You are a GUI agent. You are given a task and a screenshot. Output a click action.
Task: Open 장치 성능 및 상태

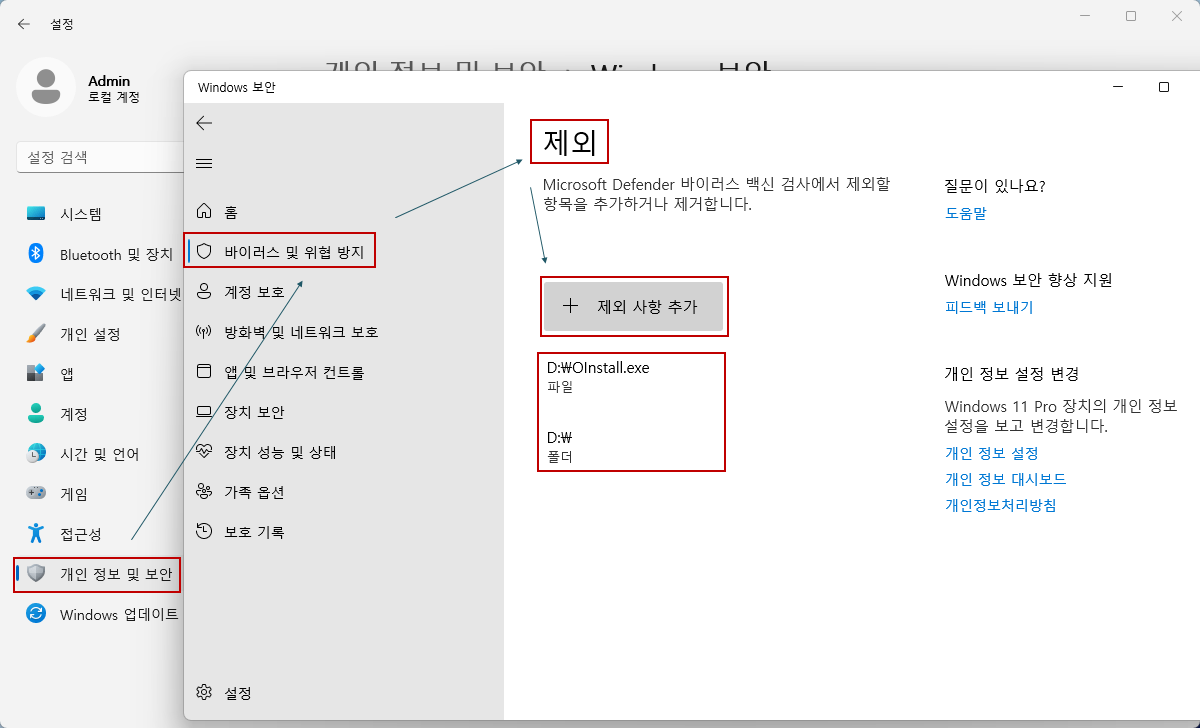pos(270,451)
